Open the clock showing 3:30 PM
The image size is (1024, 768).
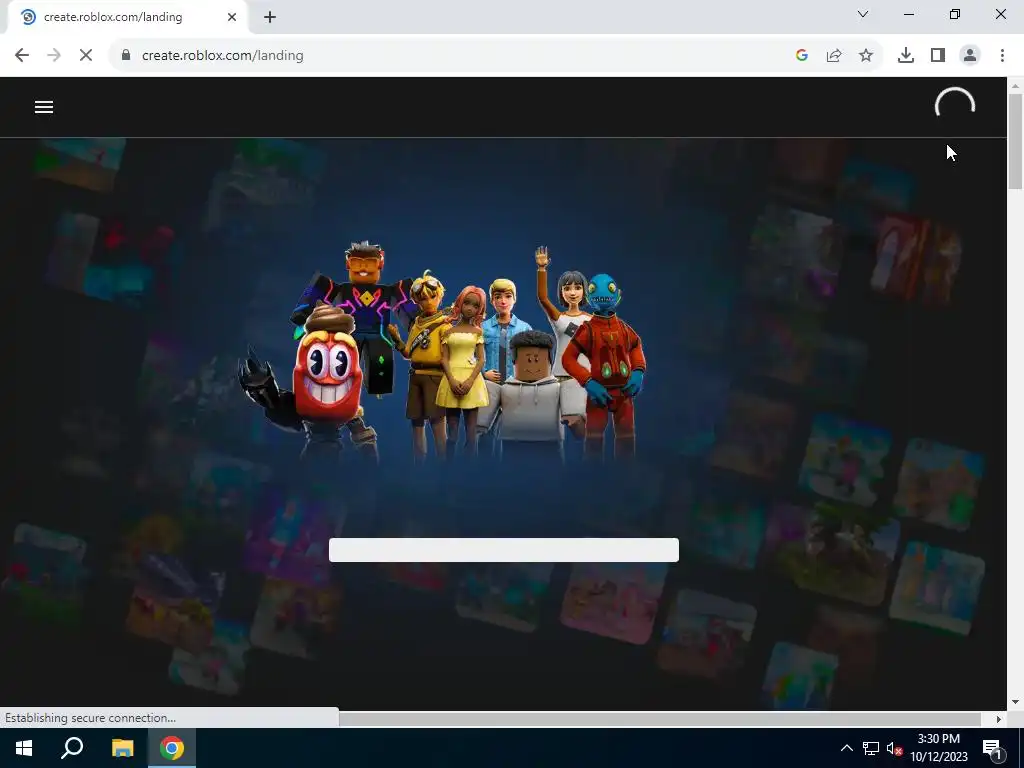point(938,748)
